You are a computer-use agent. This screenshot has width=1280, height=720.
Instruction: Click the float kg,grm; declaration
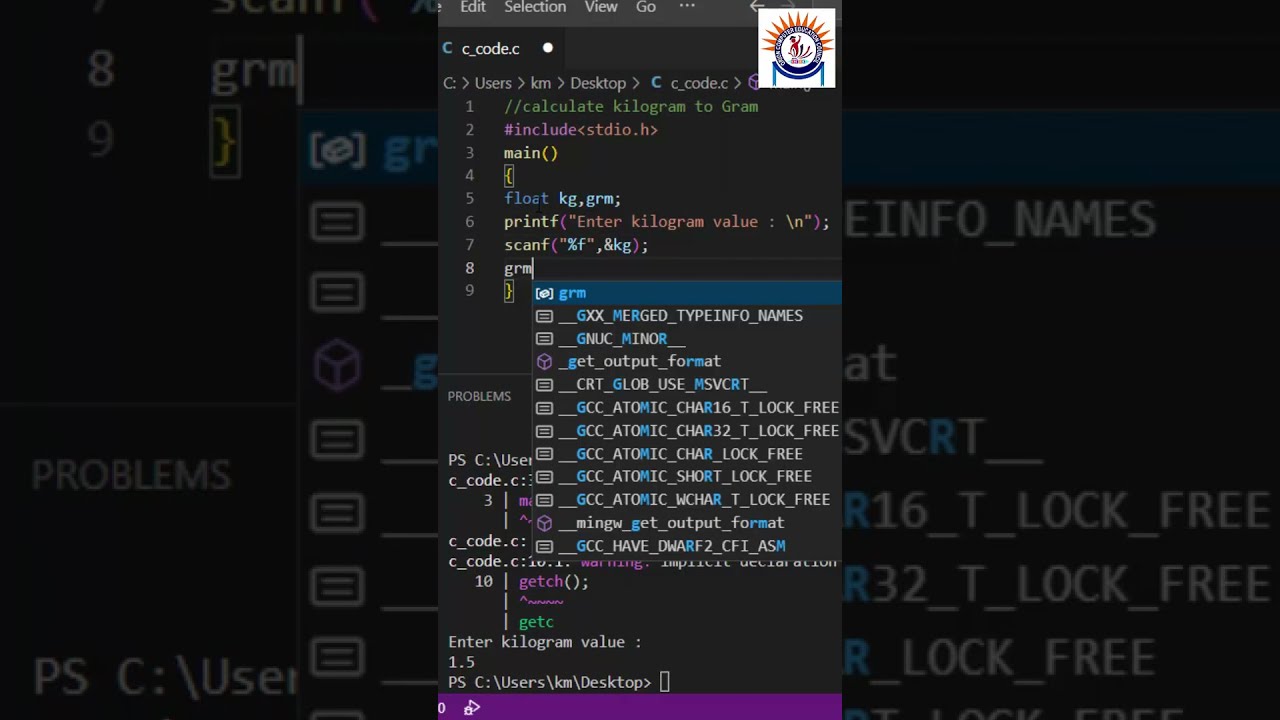[563, 199]
